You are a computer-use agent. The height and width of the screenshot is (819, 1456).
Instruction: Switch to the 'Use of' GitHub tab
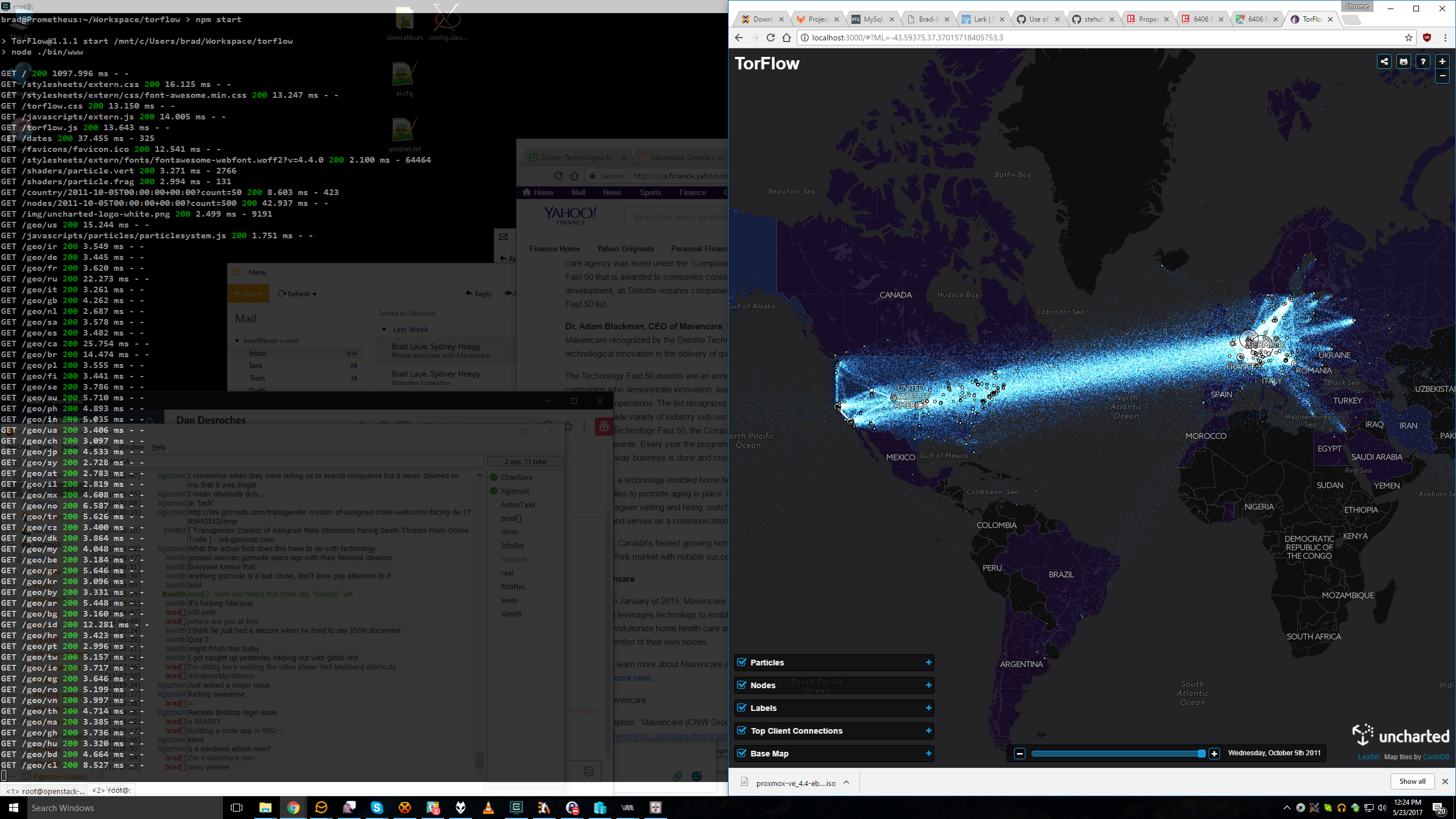[1038, 19]
